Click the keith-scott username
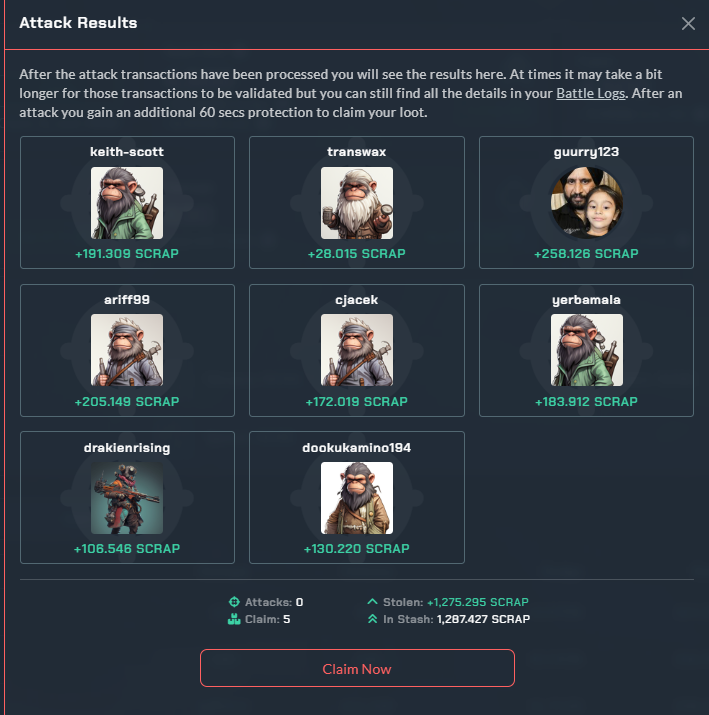Viewport: 709px width, 715px height. tap(127, 152)
